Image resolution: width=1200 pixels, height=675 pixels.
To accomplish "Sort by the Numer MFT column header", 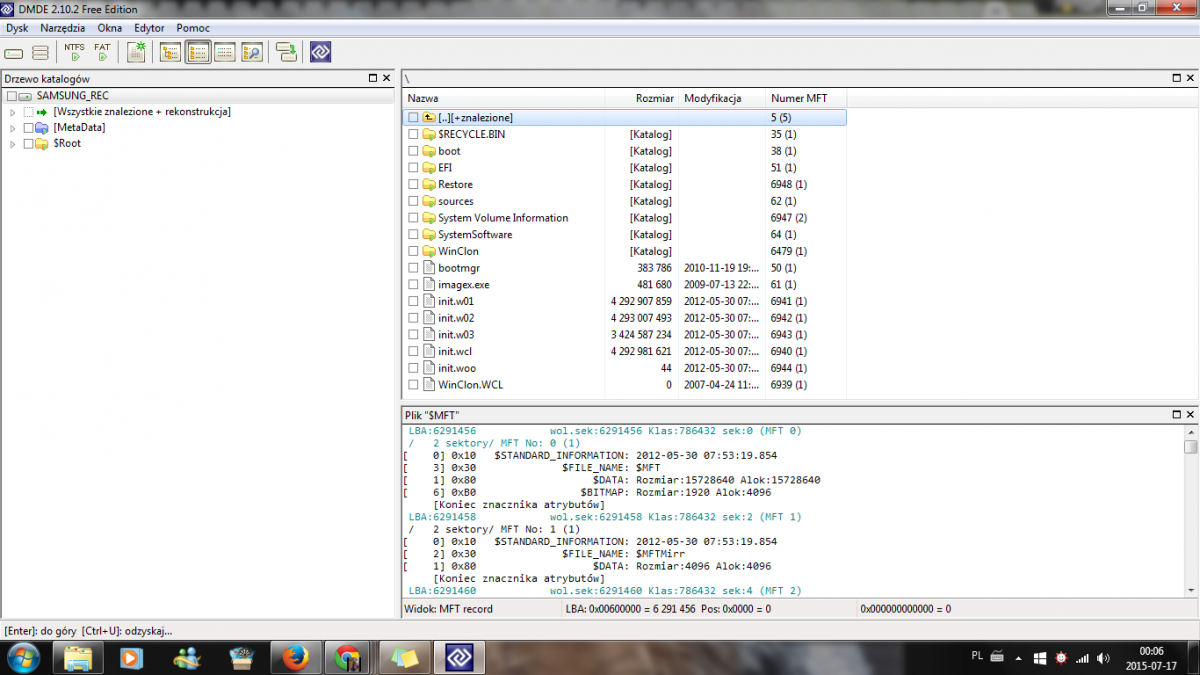I will 806,98.
